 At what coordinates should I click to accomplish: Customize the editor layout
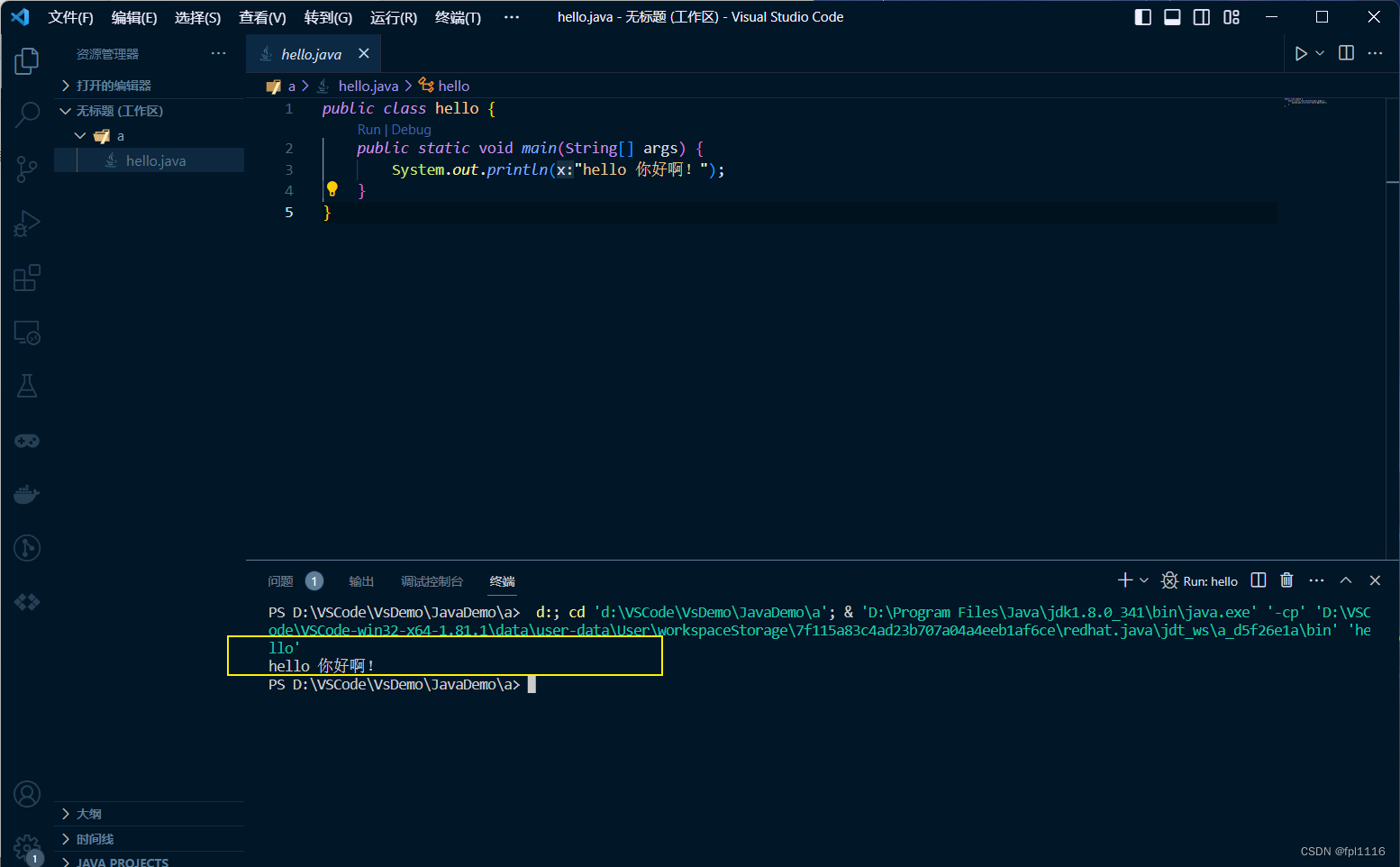1232,17
